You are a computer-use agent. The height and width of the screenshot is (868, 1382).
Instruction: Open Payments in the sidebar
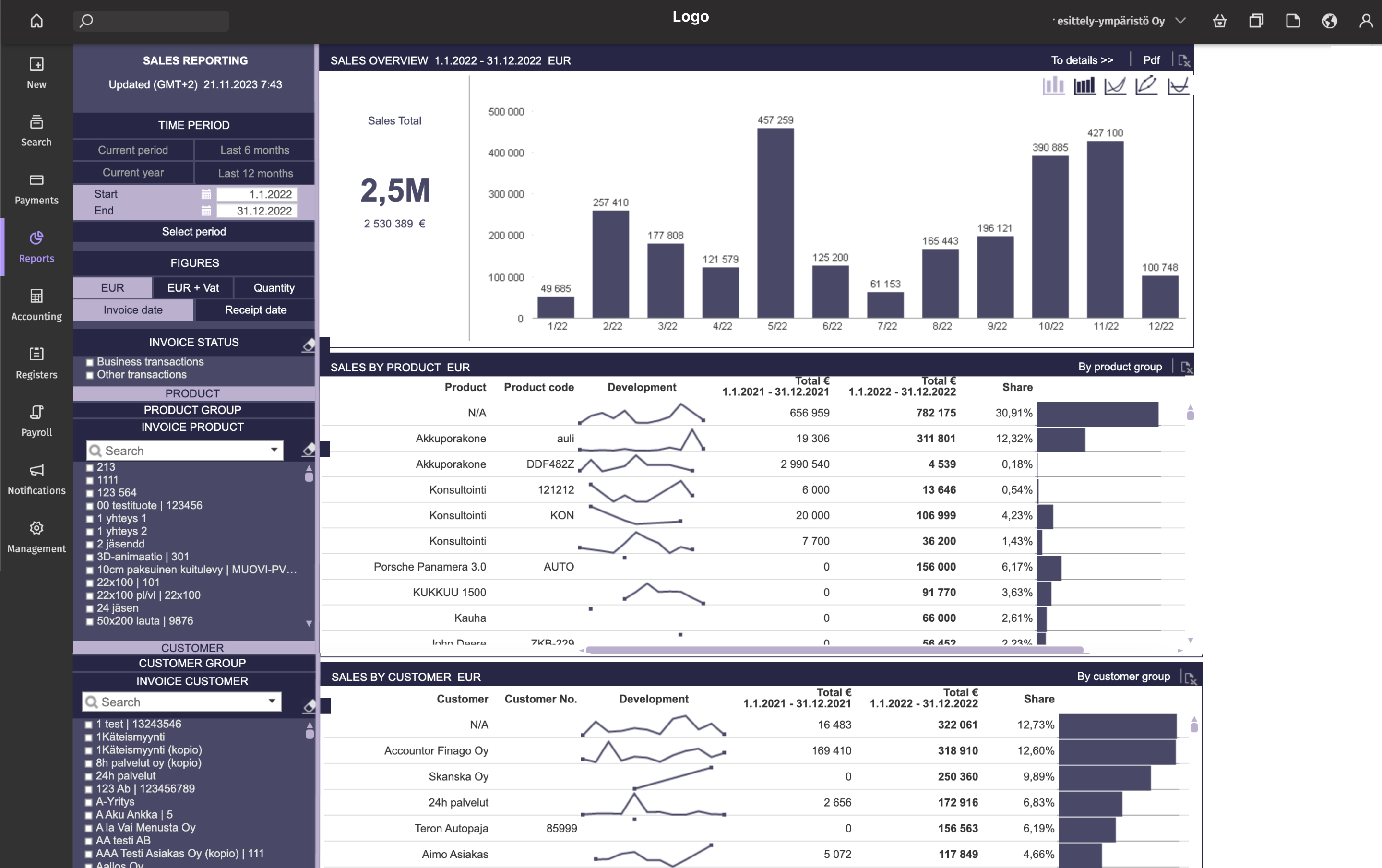[x=37, y=189]
